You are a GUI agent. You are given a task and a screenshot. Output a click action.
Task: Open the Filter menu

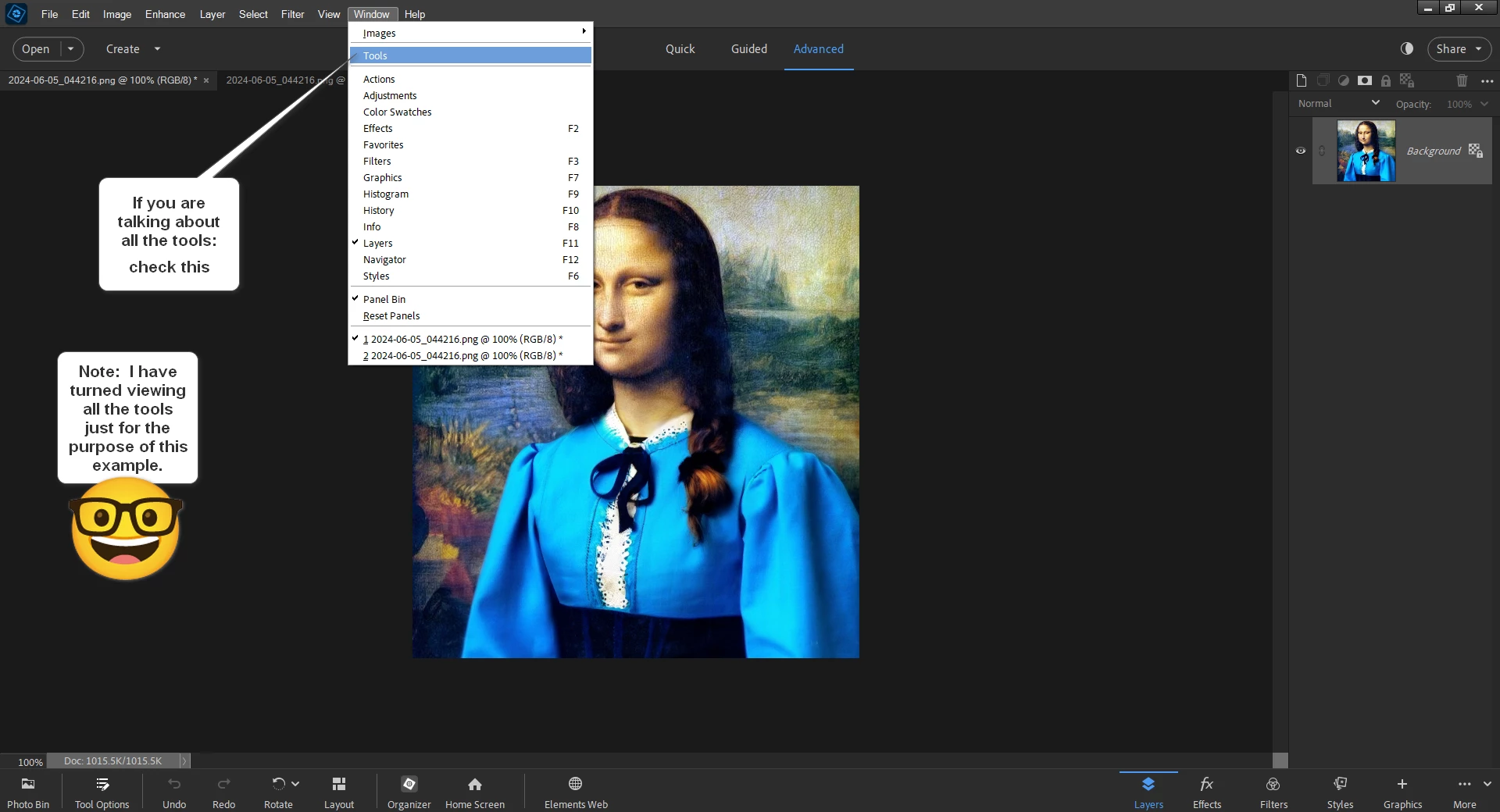pyautogui.click(x=292, y=14)
